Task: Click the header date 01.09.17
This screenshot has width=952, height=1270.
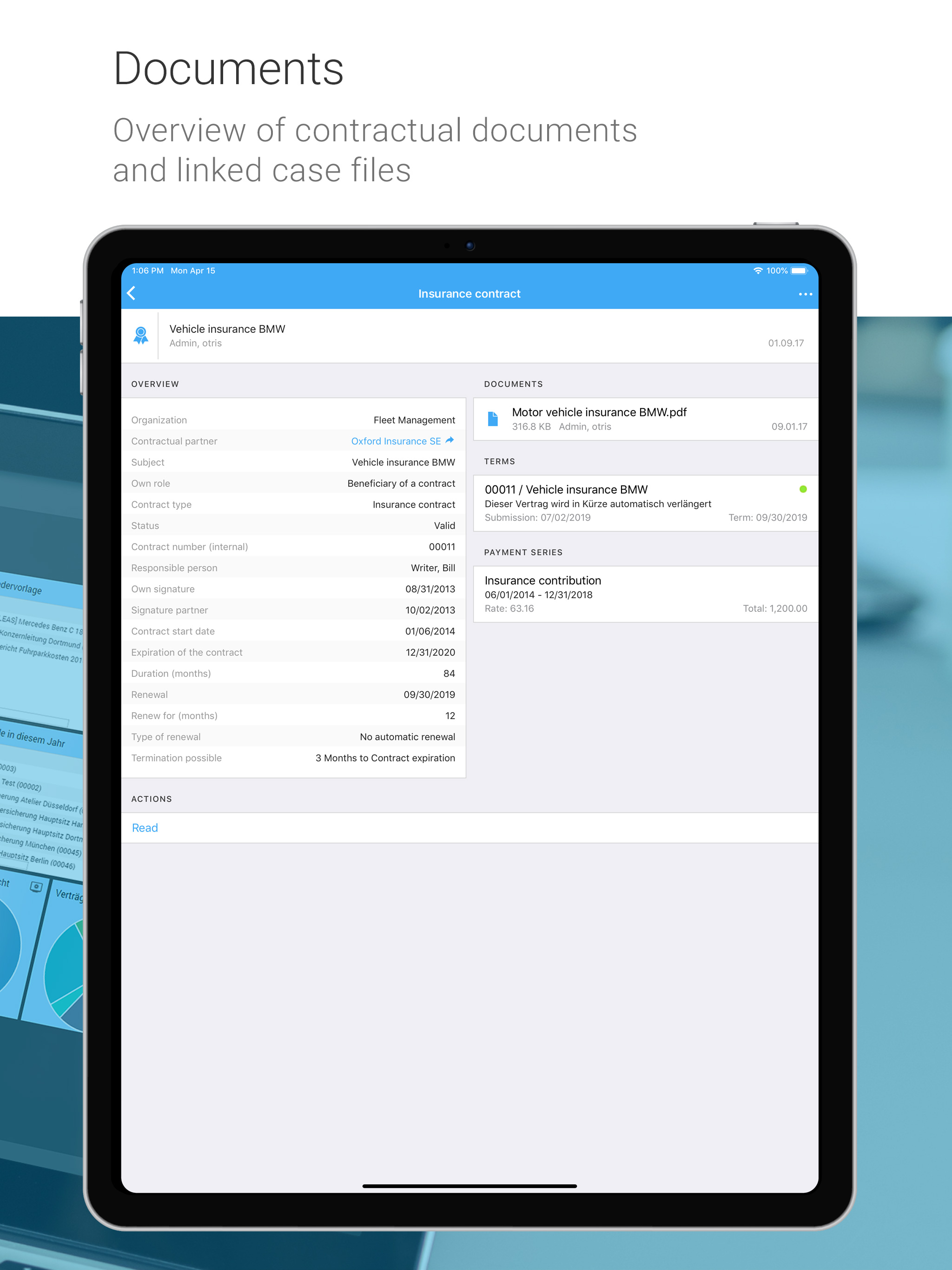Action: click(x=786, y=344)
